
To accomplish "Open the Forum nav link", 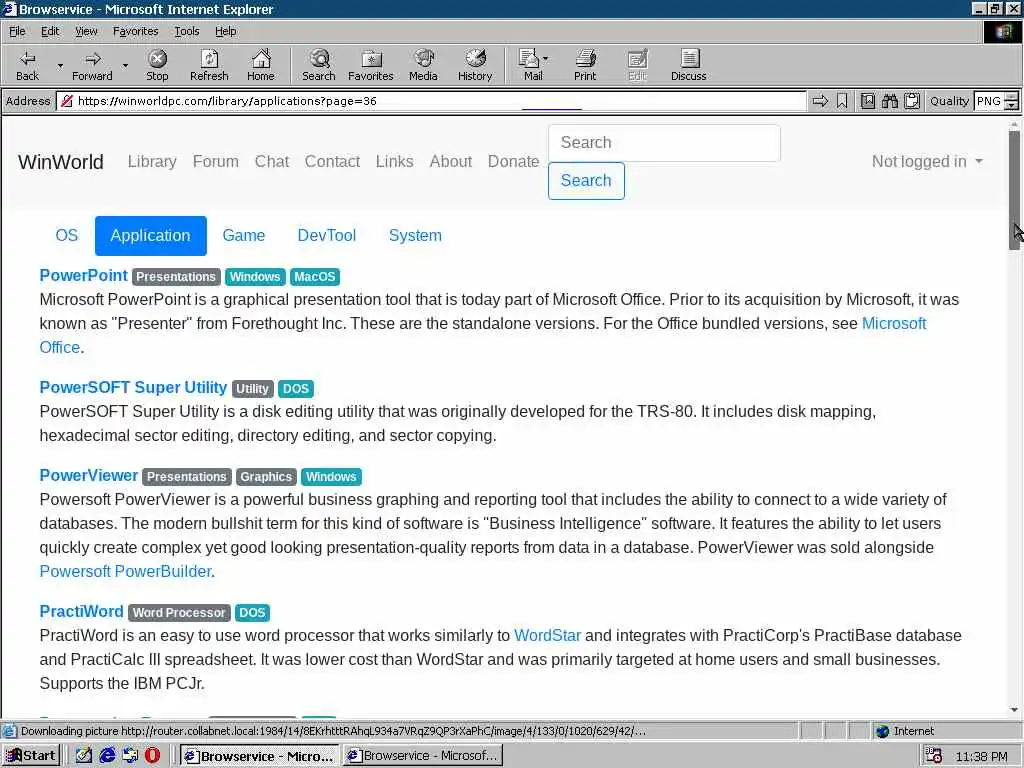I will pyautogui.click(x=216, y=161).
